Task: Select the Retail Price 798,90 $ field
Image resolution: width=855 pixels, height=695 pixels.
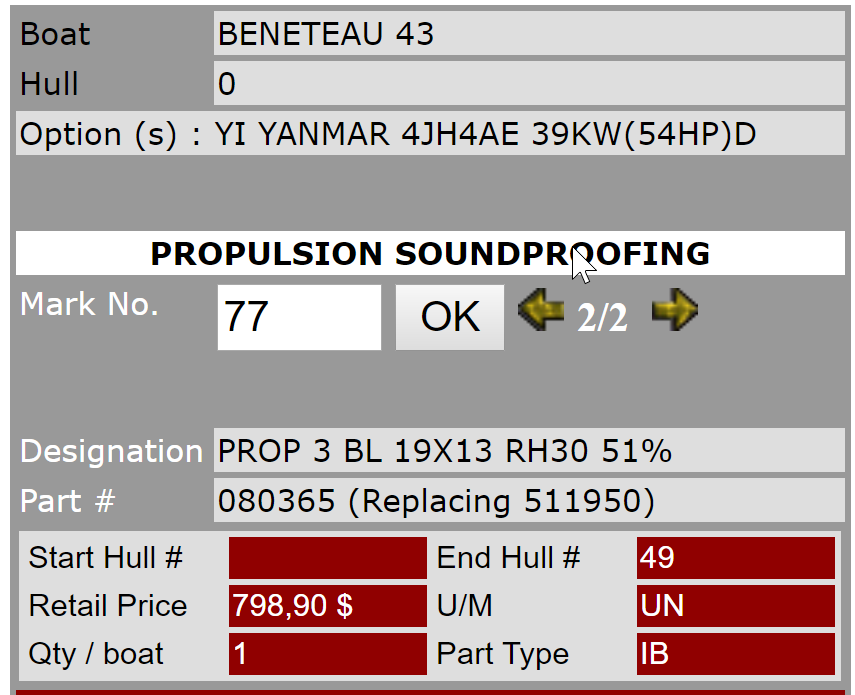Action: (x=327, y=606)
